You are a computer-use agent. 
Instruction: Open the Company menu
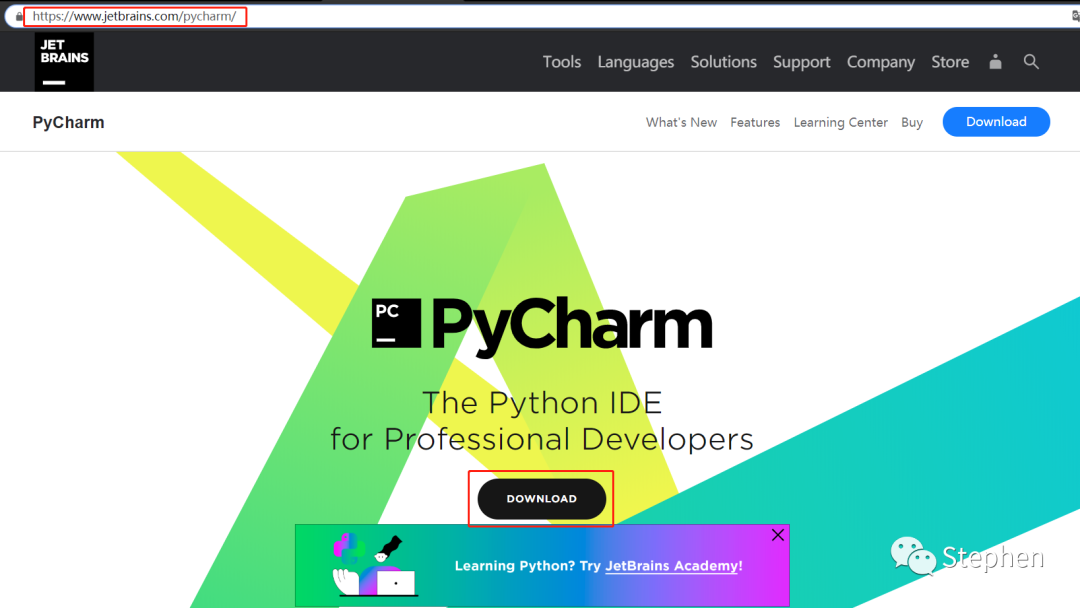click(881, 62)
